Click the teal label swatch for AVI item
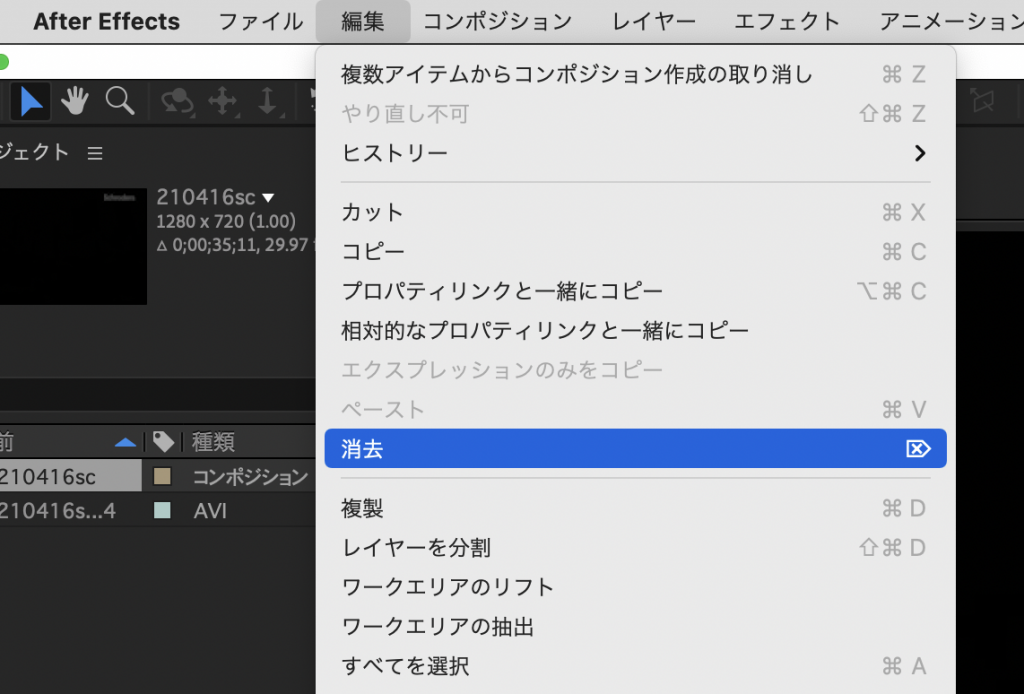Viewport: 1024px width, 694px height. coord(163,511)
